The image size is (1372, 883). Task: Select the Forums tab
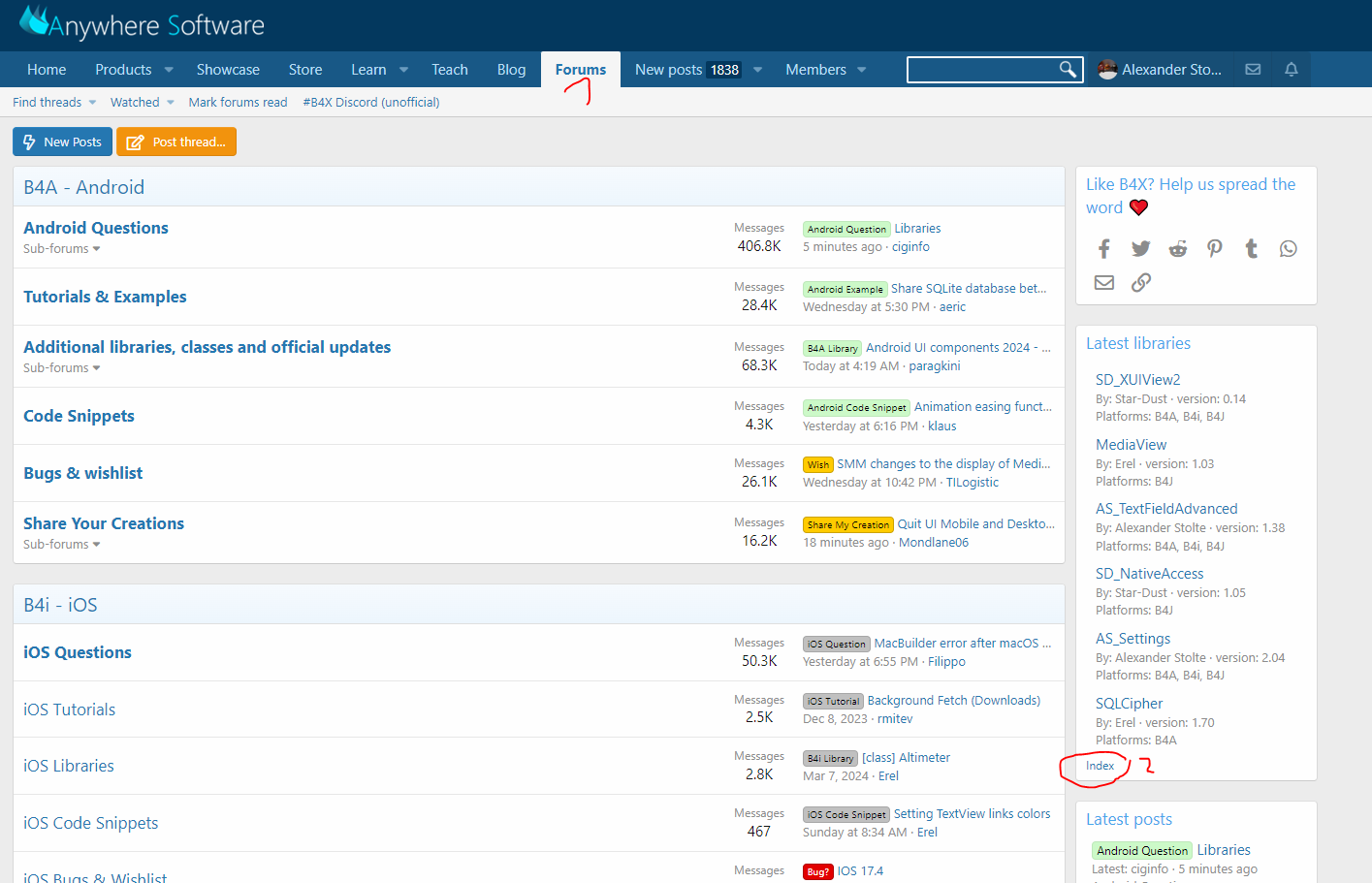[581, 70]
